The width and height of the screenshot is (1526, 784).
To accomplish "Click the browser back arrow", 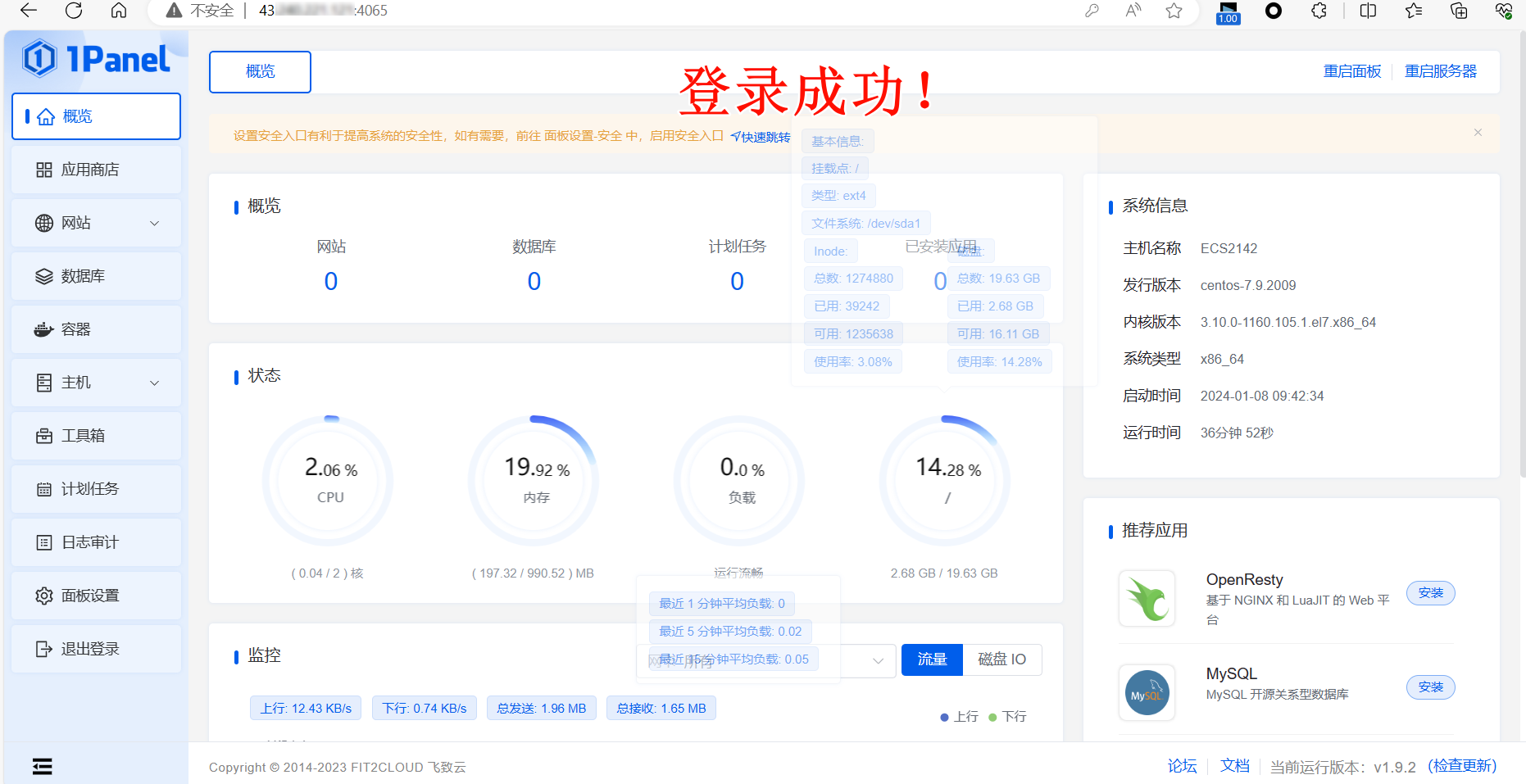I will [29, 11].
